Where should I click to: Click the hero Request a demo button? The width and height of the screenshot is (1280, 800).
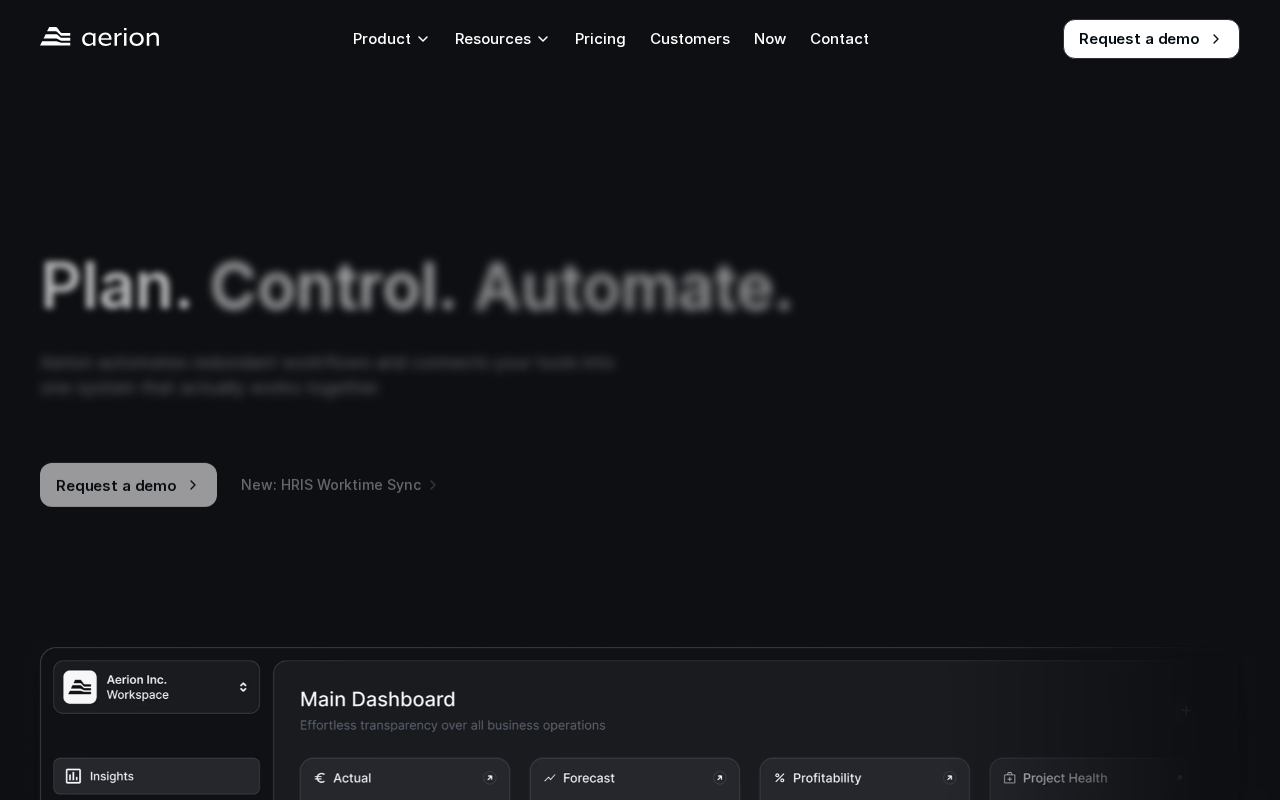[128, 485]
